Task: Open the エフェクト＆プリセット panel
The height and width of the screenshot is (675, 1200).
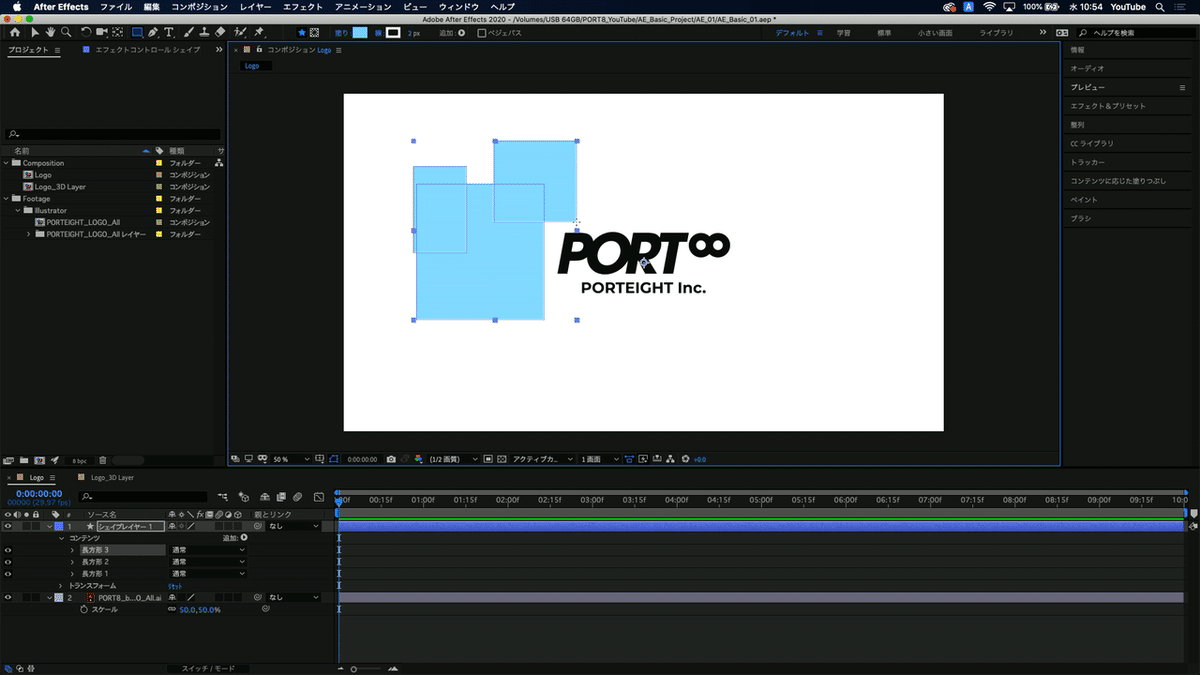Action: (x=1108, y=106)
